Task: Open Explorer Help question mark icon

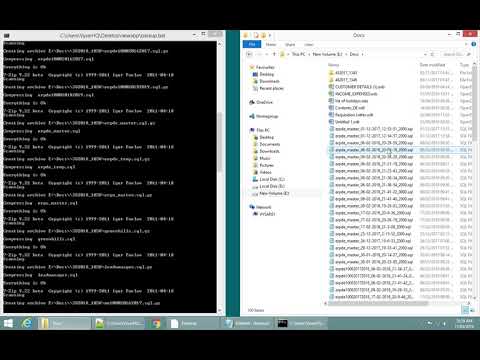Action: (473, 44)
